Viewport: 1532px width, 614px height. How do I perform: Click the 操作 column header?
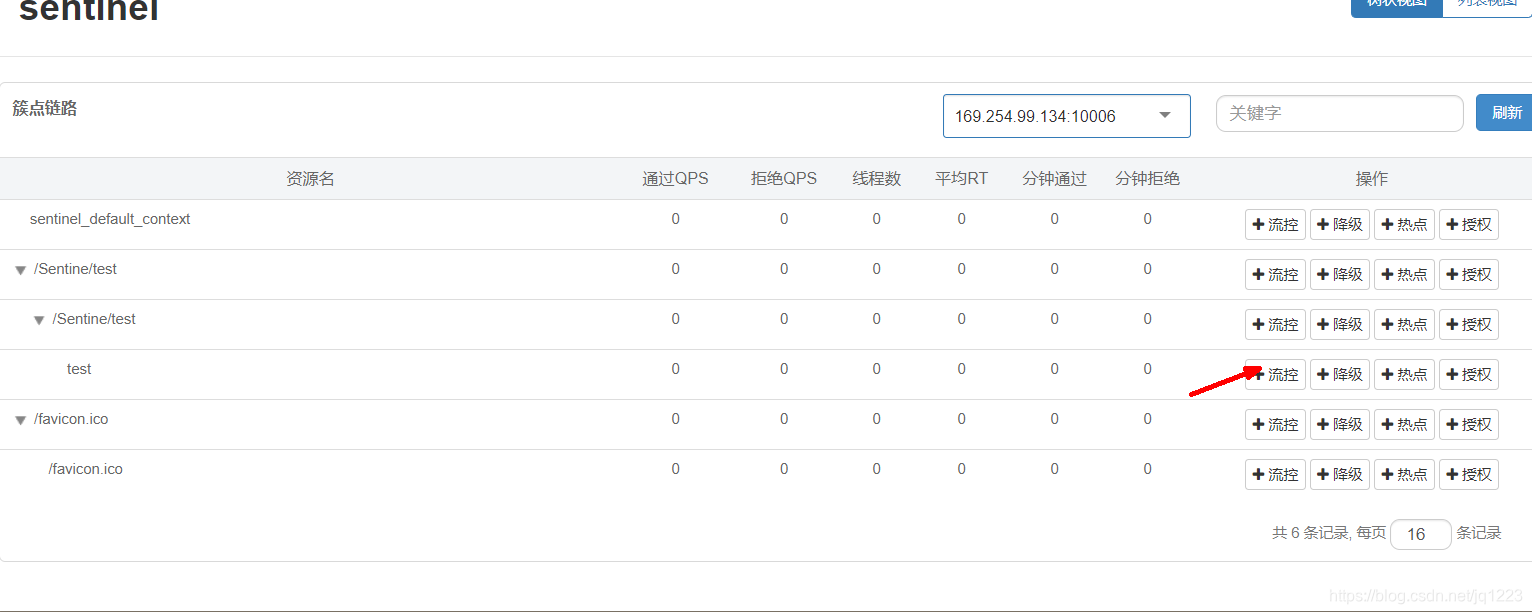[x=1372, y=179]
